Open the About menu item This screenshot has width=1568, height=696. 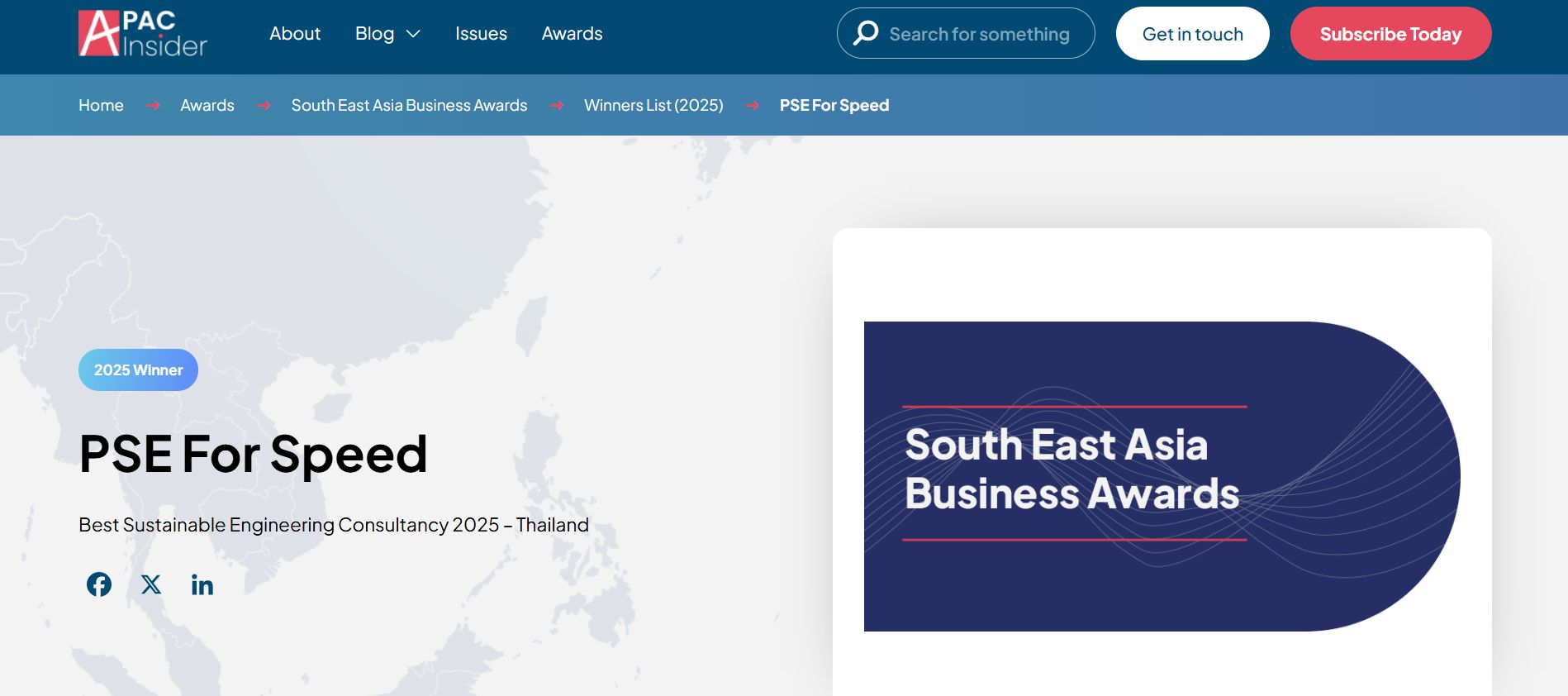295,34
